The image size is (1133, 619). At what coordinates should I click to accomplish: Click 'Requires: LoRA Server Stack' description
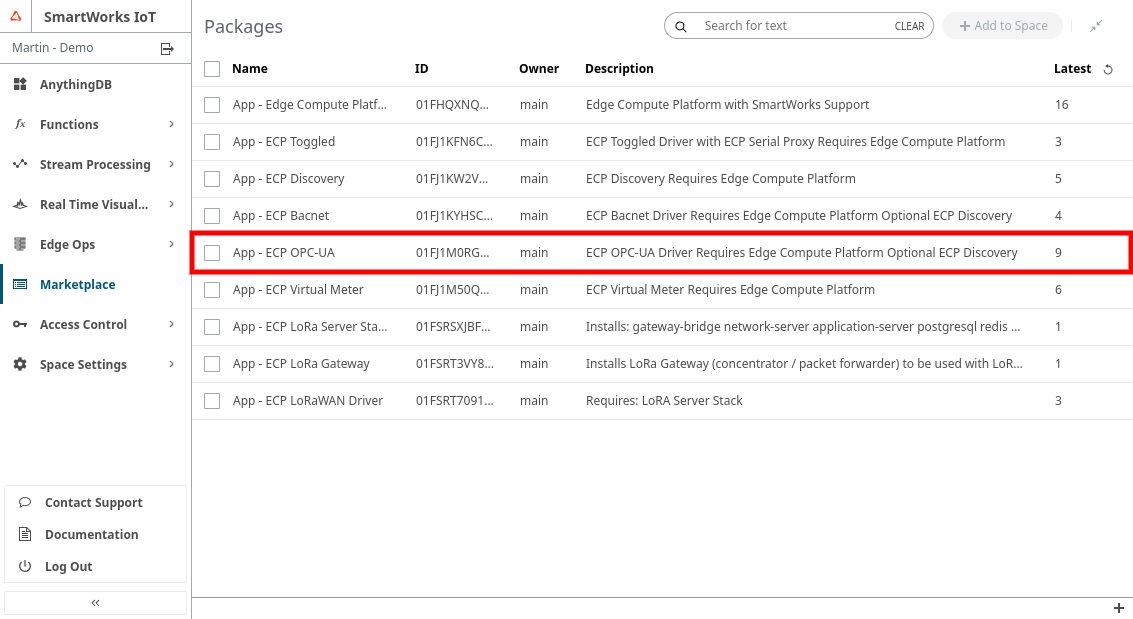tap(663, 401)
